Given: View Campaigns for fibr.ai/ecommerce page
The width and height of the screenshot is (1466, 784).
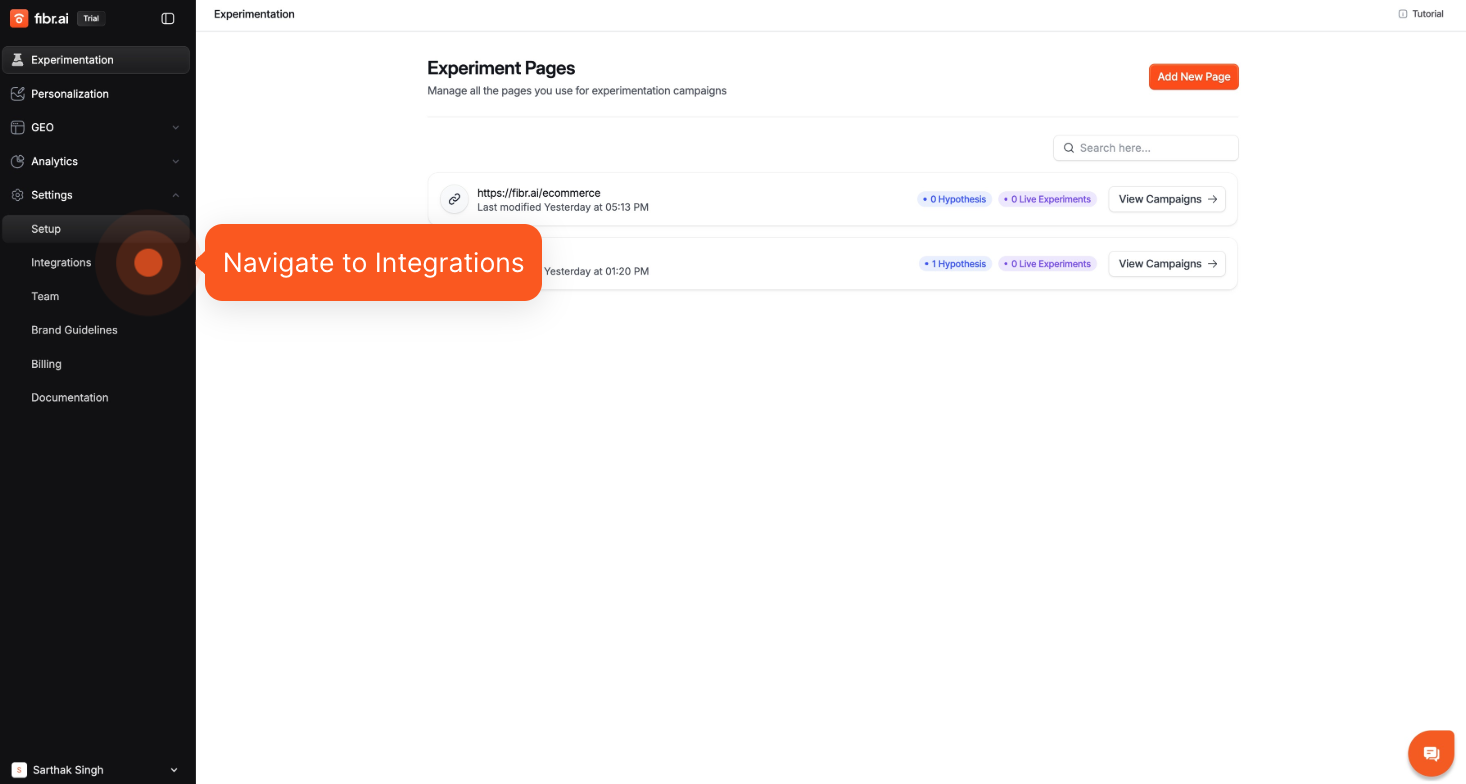Looking at the screenshot, I should [x=1166, y=199].
